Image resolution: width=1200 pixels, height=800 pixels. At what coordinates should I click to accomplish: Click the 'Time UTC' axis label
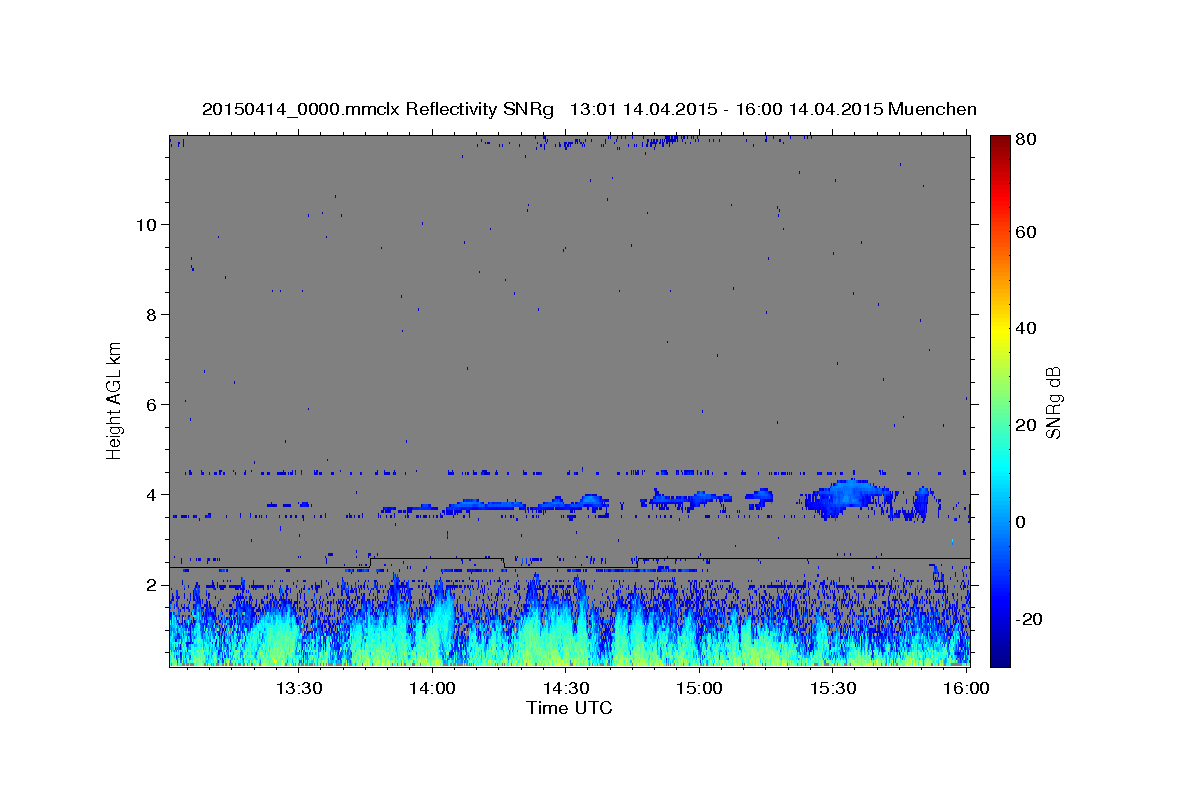tap(569, 708)
